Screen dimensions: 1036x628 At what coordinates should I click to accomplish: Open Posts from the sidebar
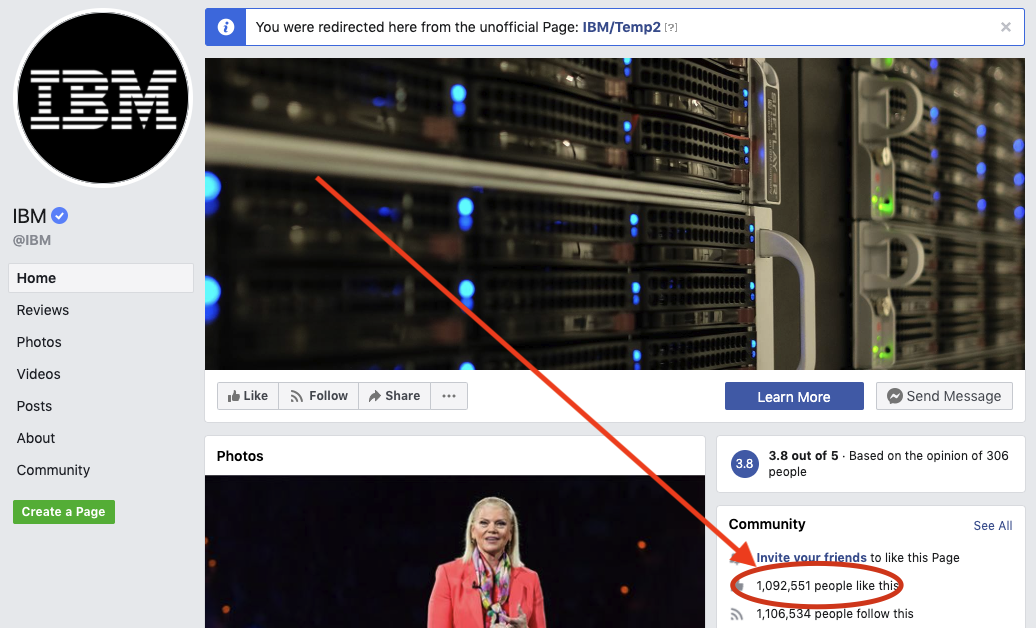[x=34, y=406]
